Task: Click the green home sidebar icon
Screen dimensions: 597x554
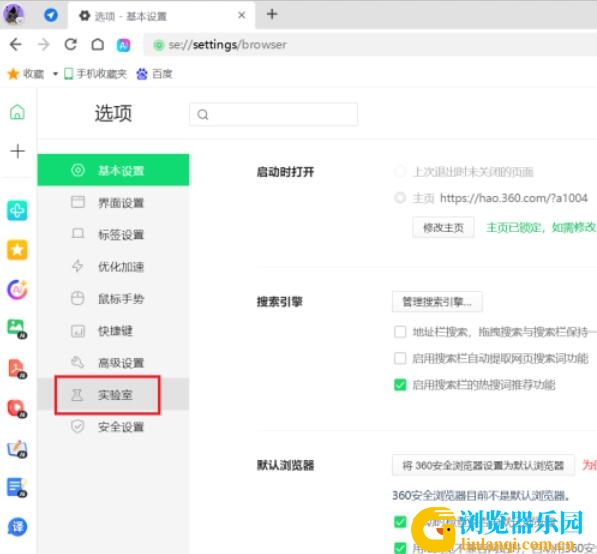Action: coord(17,112)
